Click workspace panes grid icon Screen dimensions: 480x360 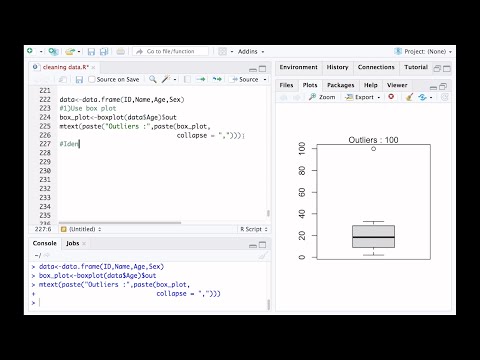222,51
